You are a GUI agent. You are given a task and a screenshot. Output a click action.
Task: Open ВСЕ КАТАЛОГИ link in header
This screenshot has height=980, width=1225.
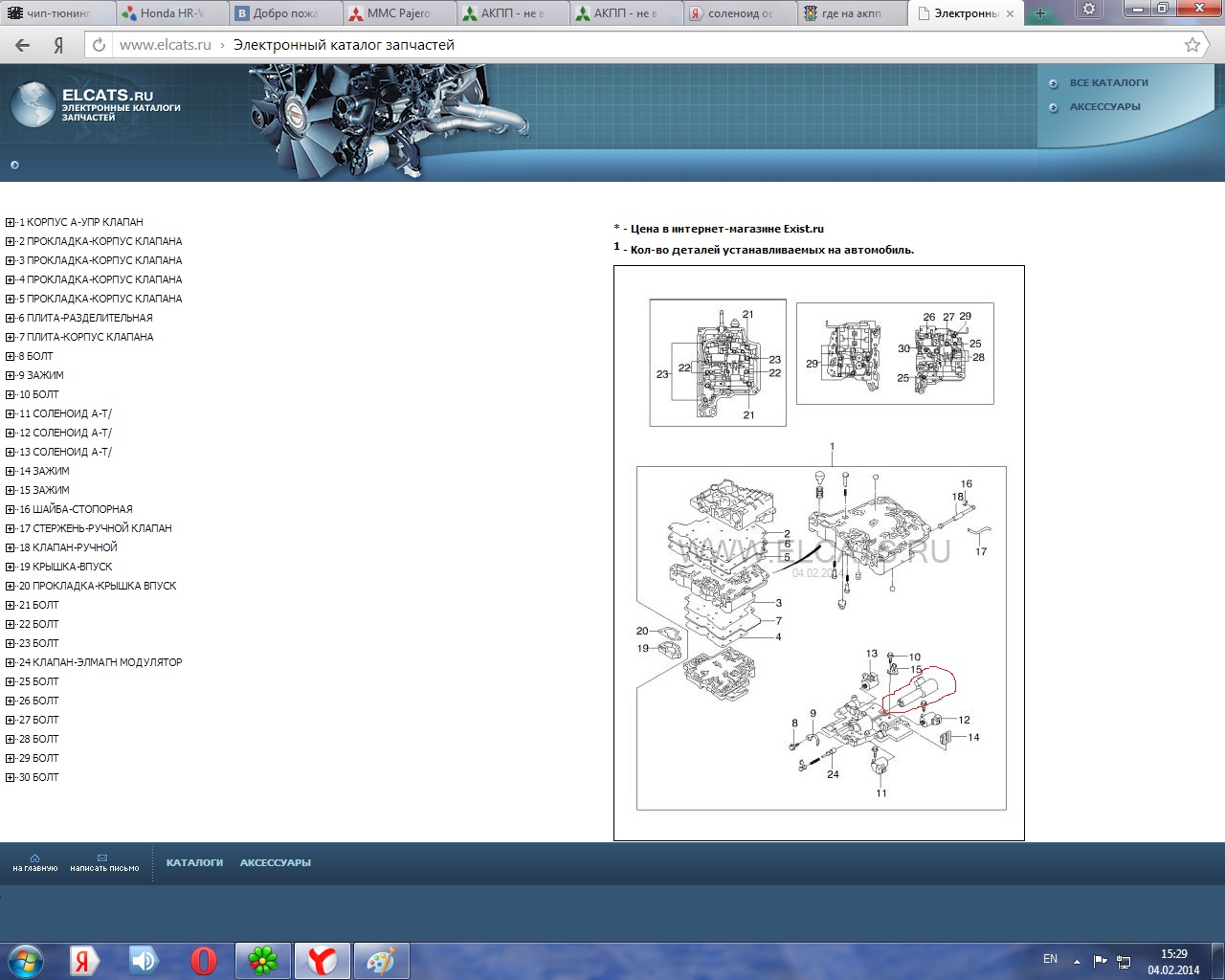click(1108, 83)
